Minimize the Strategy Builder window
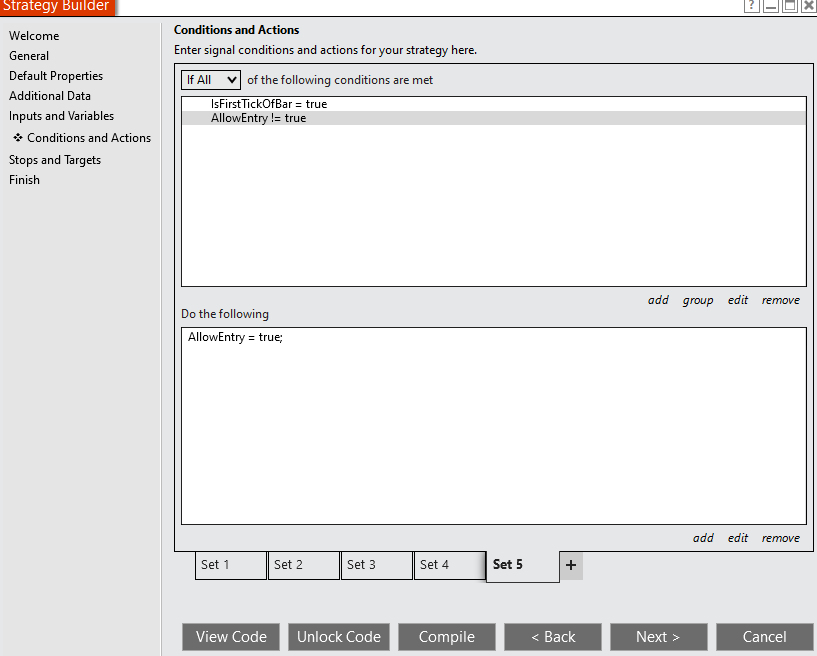Screen dimensions: 817x656 [771, 6]
